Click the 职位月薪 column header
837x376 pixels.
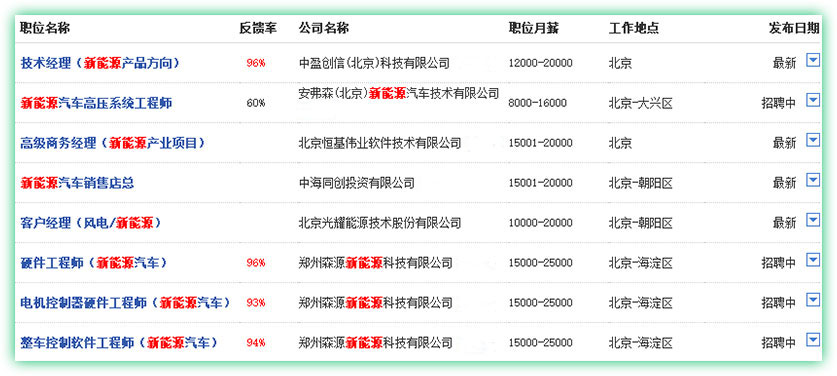tap(534, 28)
